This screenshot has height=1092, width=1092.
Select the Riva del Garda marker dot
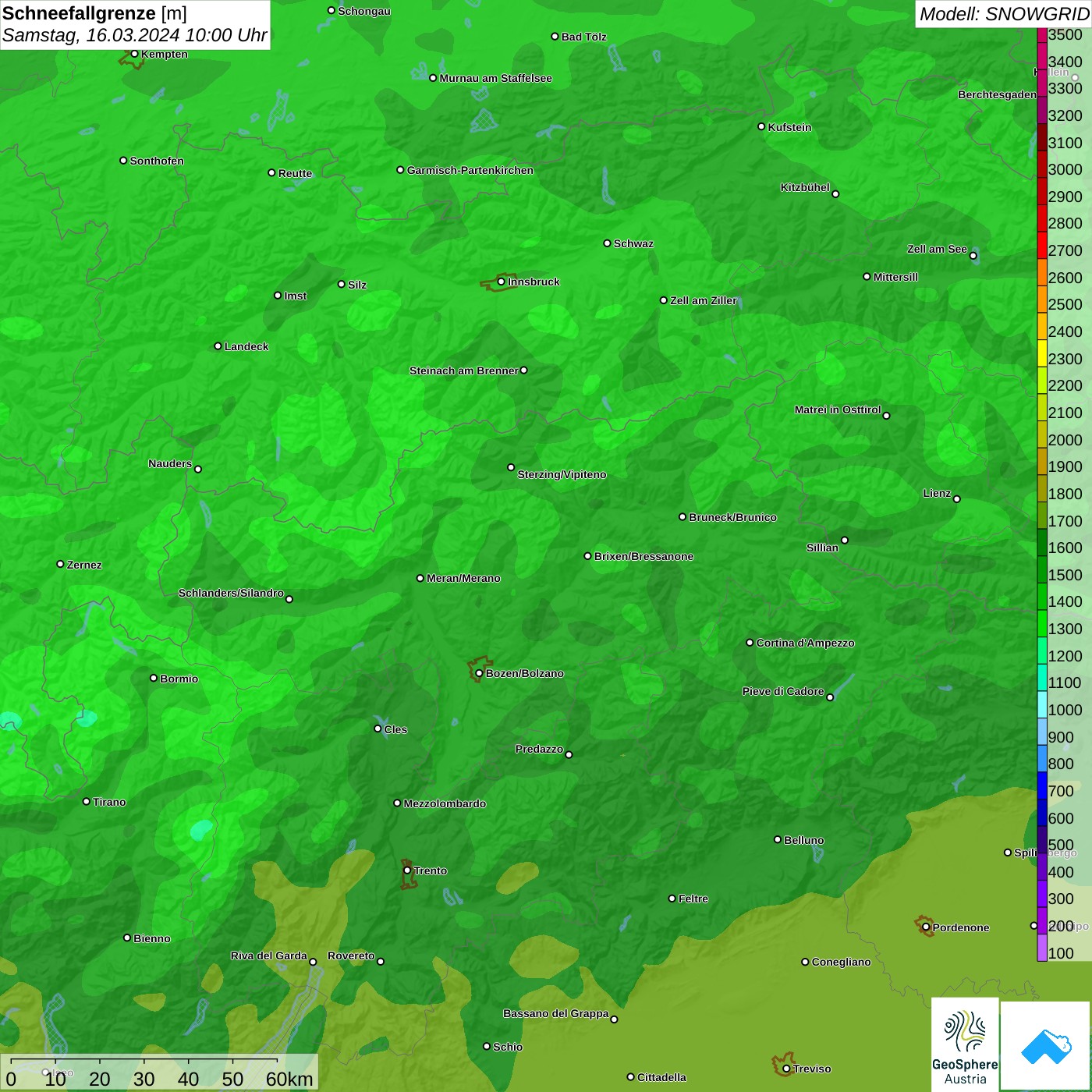(313, 962)
